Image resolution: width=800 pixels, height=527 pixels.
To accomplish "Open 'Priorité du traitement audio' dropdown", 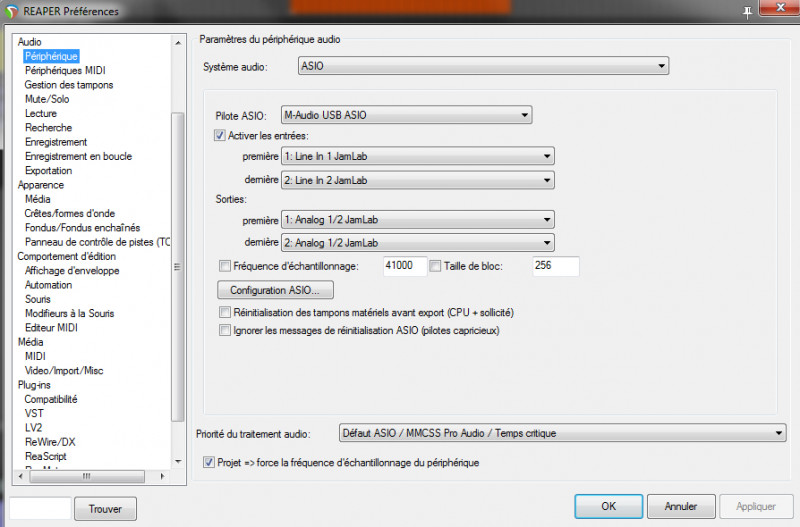I will click(x=562, y=433).
